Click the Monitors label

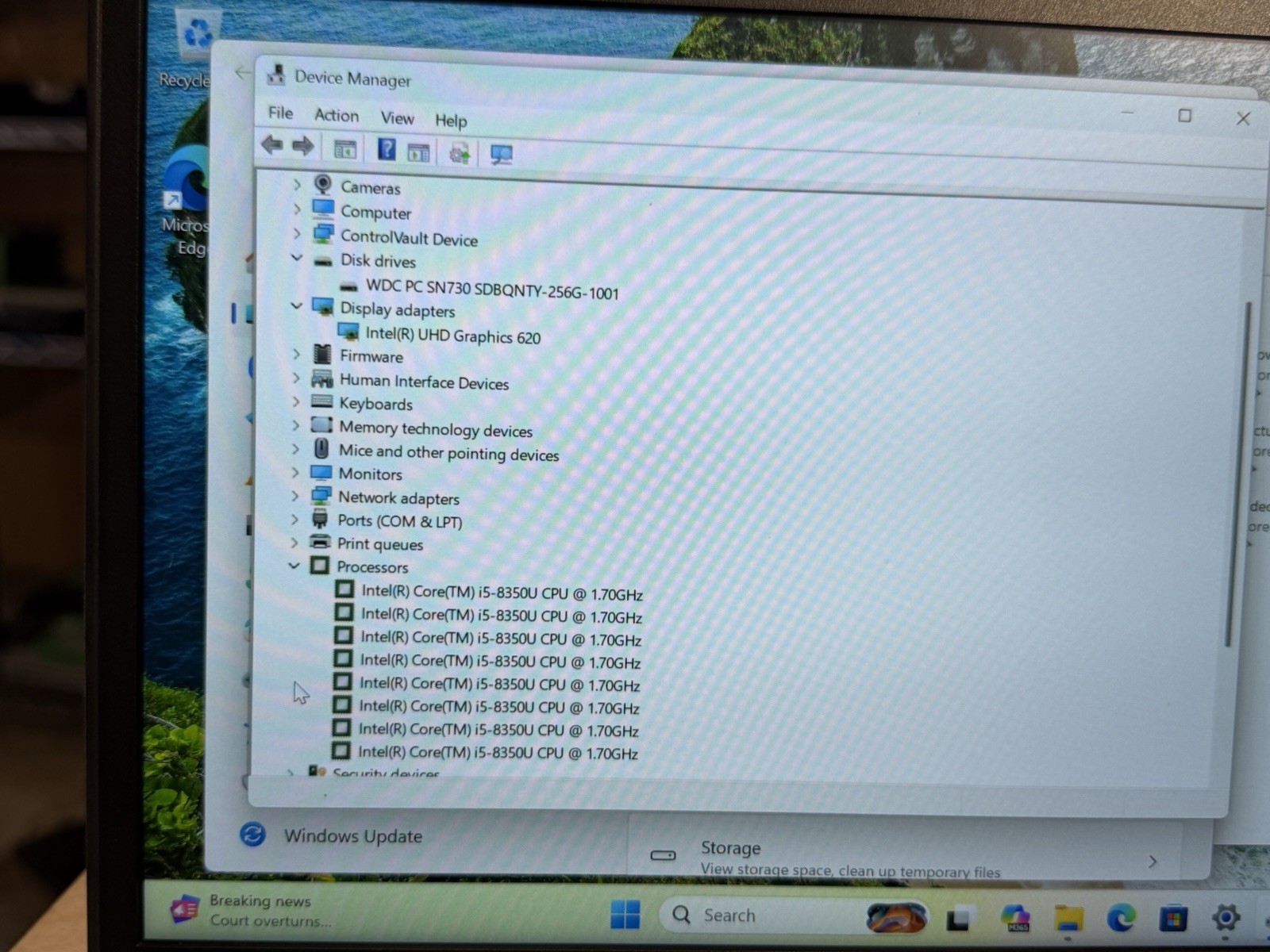[370, 474]
